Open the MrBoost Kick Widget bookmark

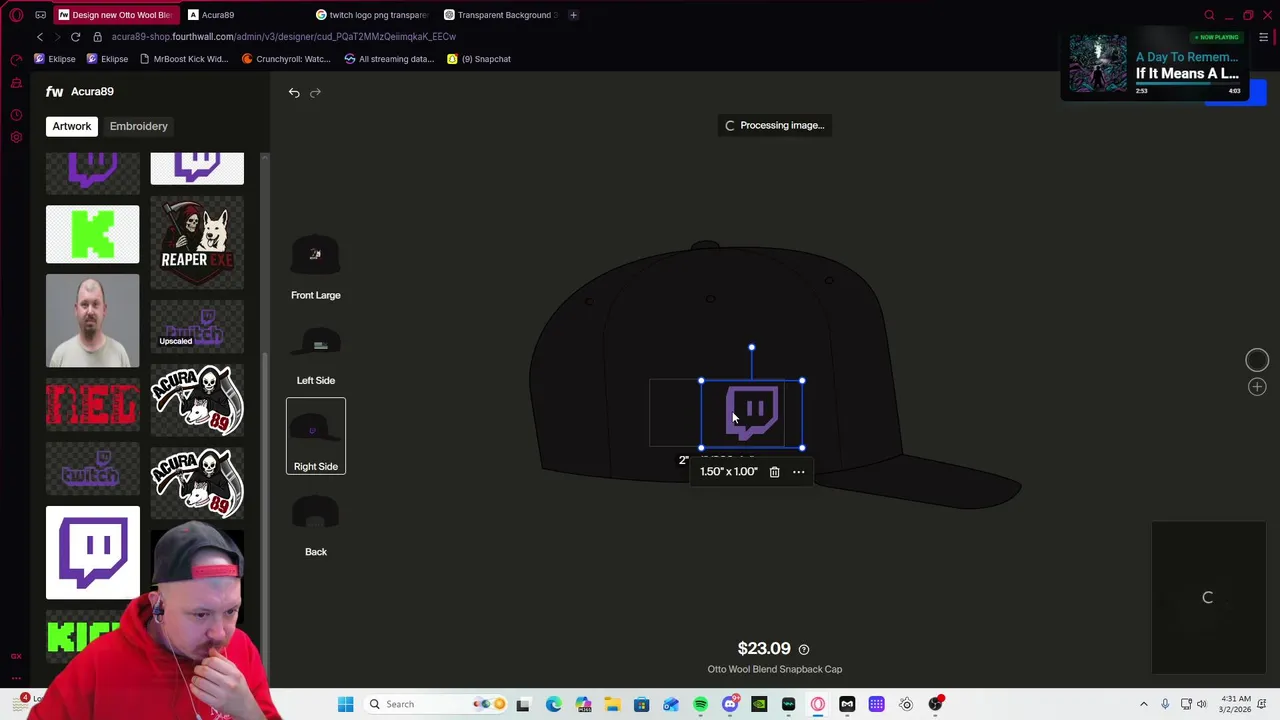tap(184, 59)
